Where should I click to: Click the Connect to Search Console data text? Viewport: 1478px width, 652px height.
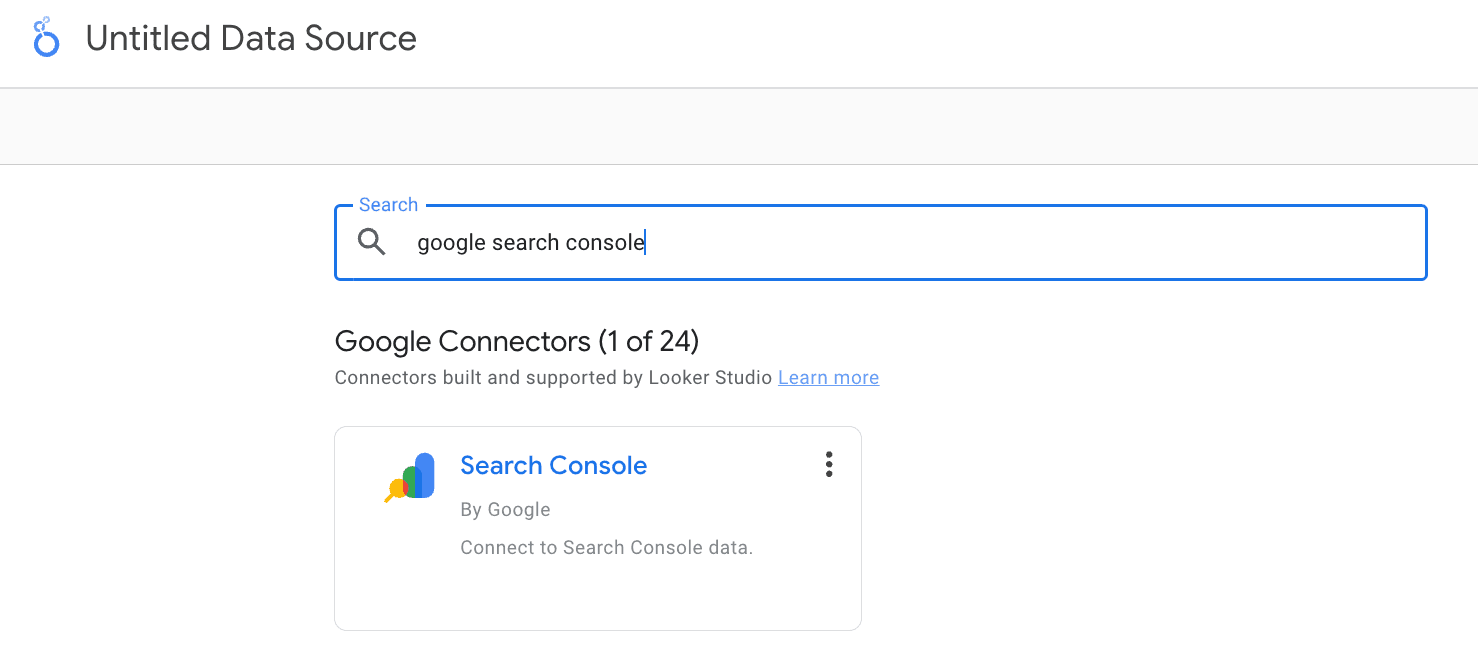click(606, 547)
